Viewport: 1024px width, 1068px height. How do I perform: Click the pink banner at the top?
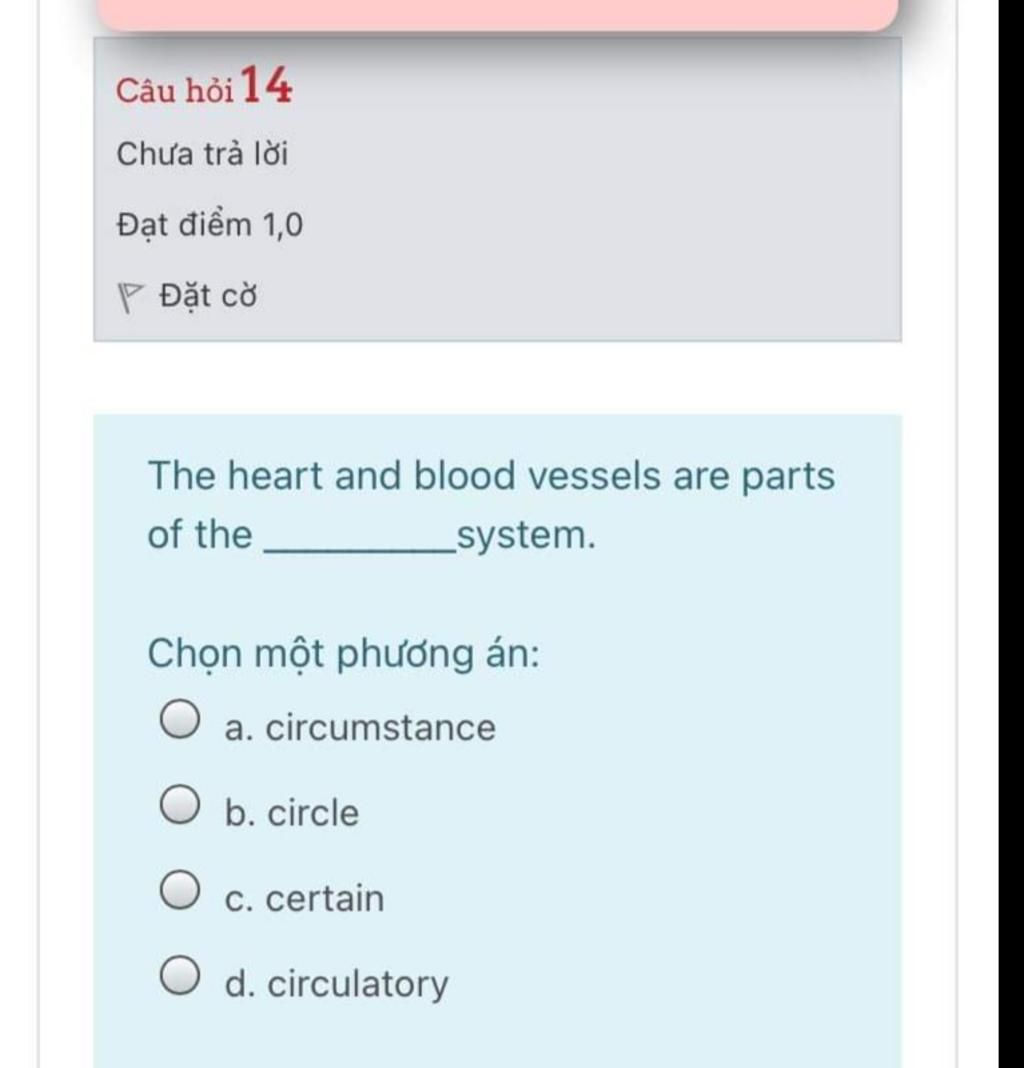(497, 14)
